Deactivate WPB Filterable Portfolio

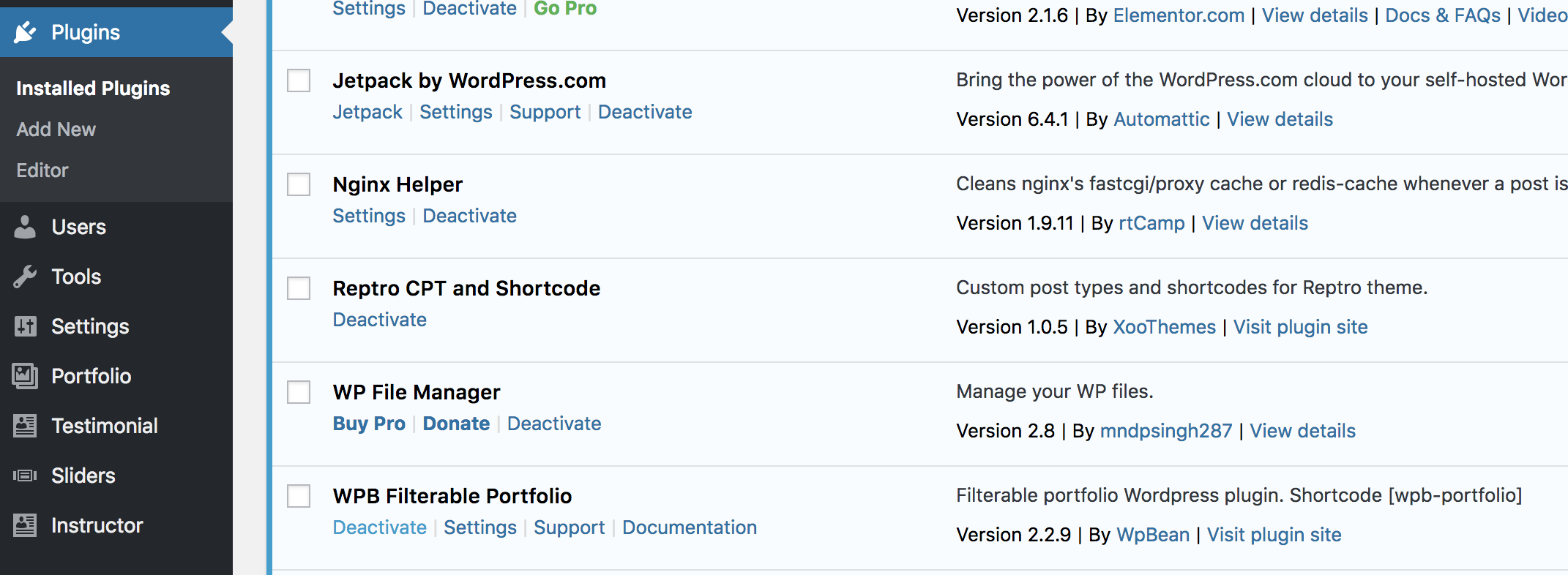point(380,527)
